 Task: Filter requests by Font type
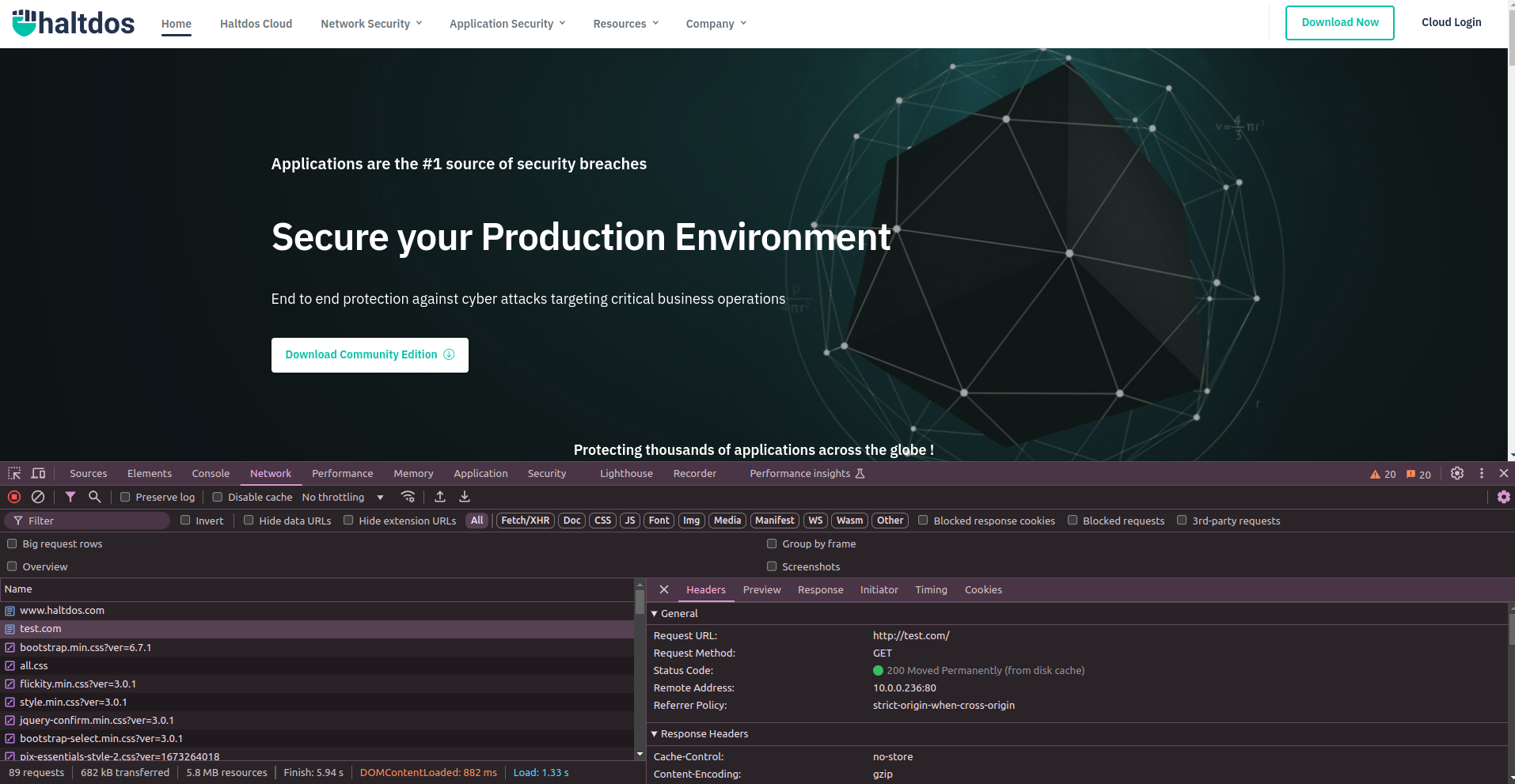(x=659, y=520)
